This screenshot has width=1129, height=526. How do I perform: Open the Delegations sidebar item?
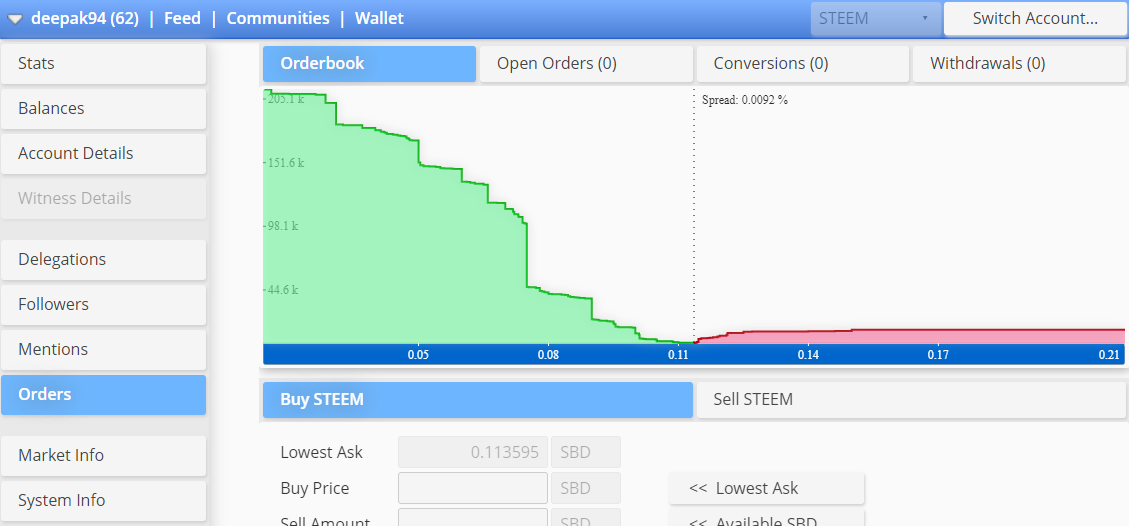click(x=104, y=260)
